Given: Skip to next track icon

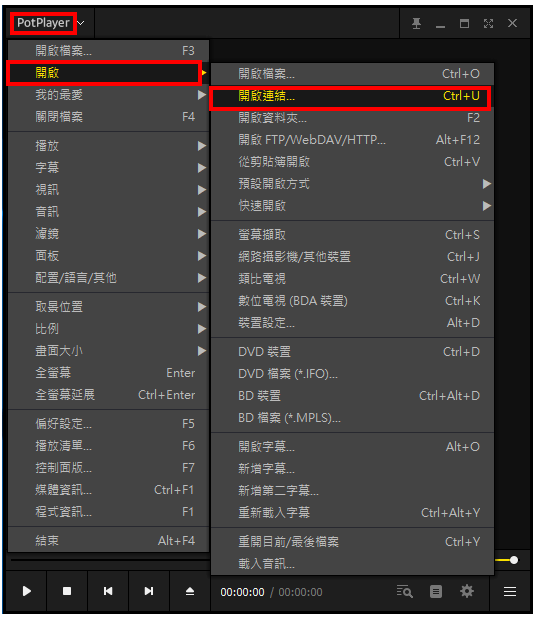Looking at the screenshot, I should click(x=149, y=591).
